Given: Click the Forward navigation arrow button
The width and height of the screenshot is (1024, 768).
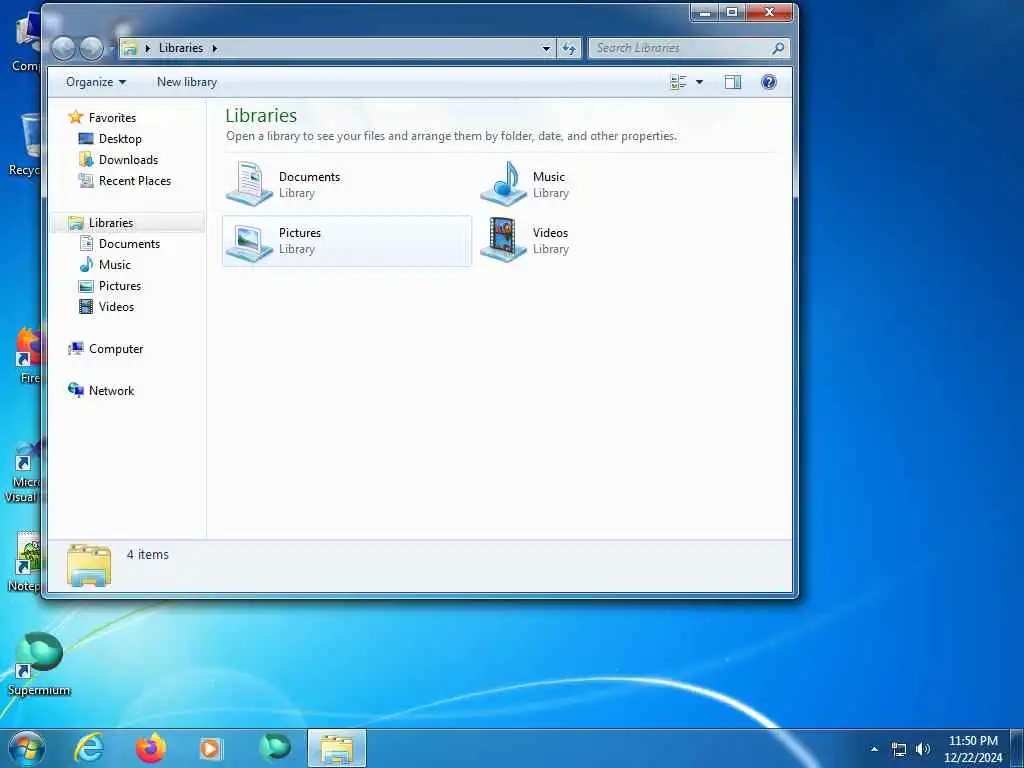Looking at the screenshot, I should pyautogui.click(x=91, y=48).
